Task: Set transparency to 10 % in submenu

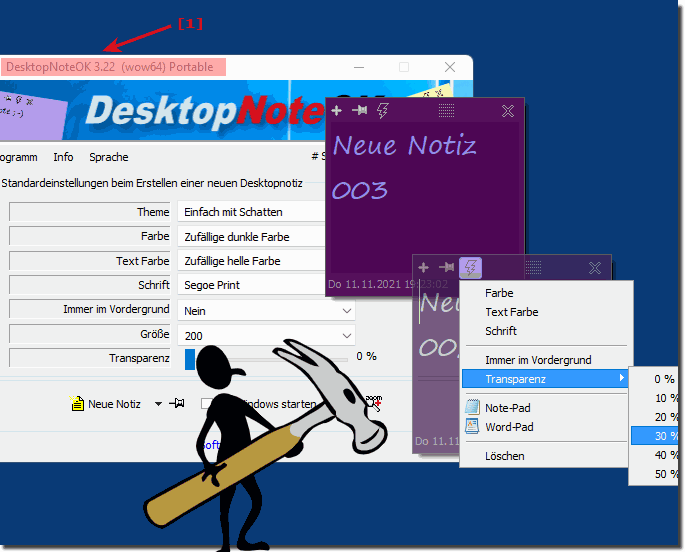Action: (654, 398)
